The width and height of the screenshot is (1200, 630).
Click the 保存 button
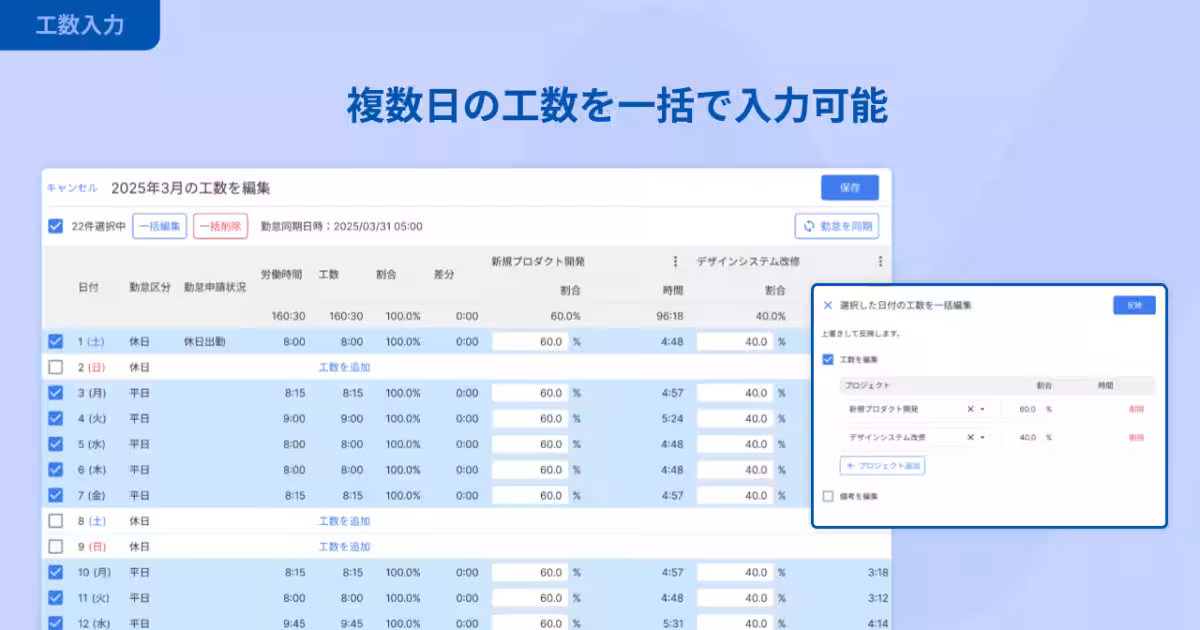[x=849, y=187]
